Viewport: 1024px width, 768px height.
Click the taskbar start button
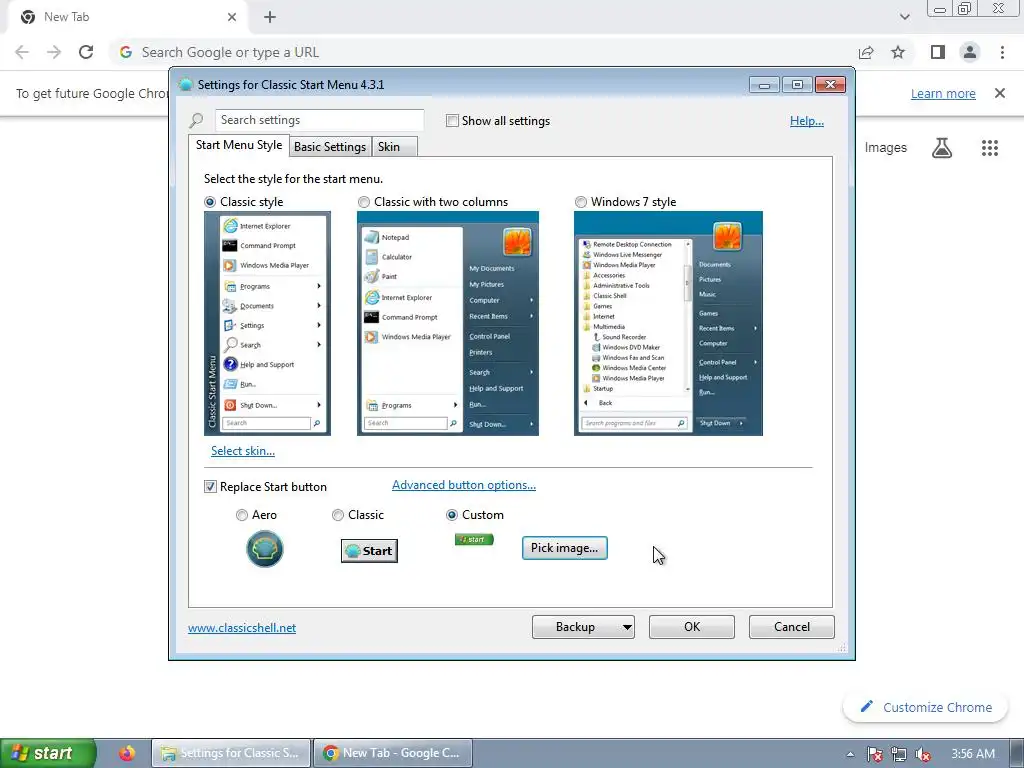click(48, 753)
